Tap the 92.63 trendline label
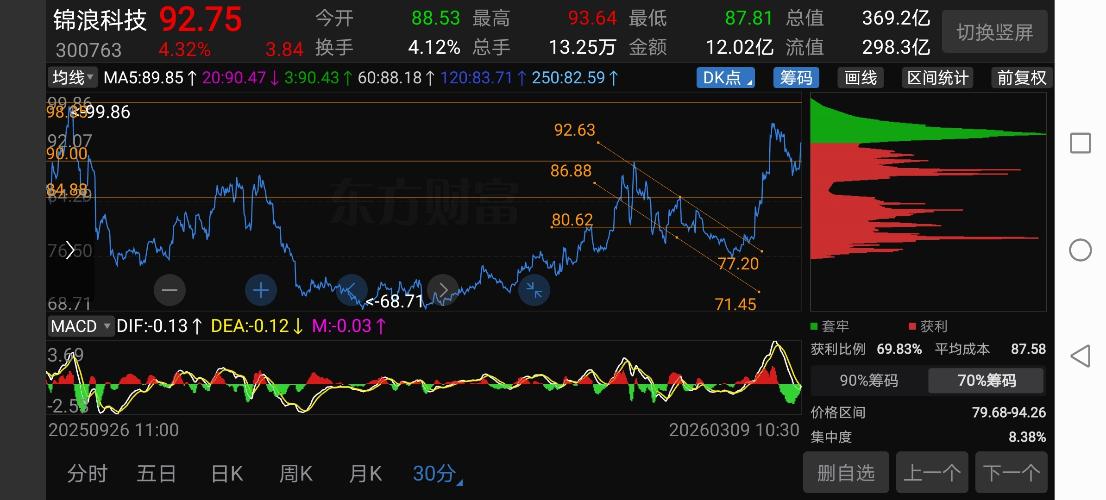 [574, 130]
